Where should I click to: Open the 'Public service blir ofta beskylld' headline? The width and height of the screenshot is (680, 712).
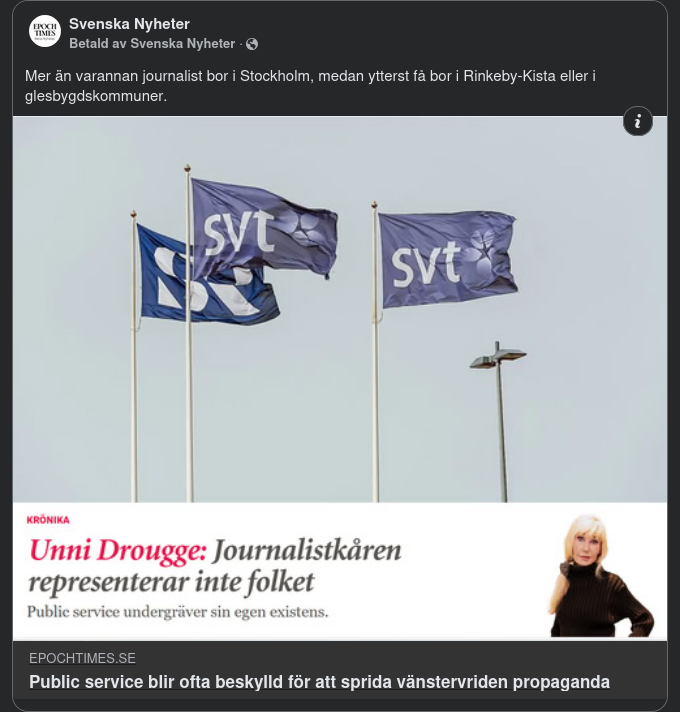pos(319,682)
